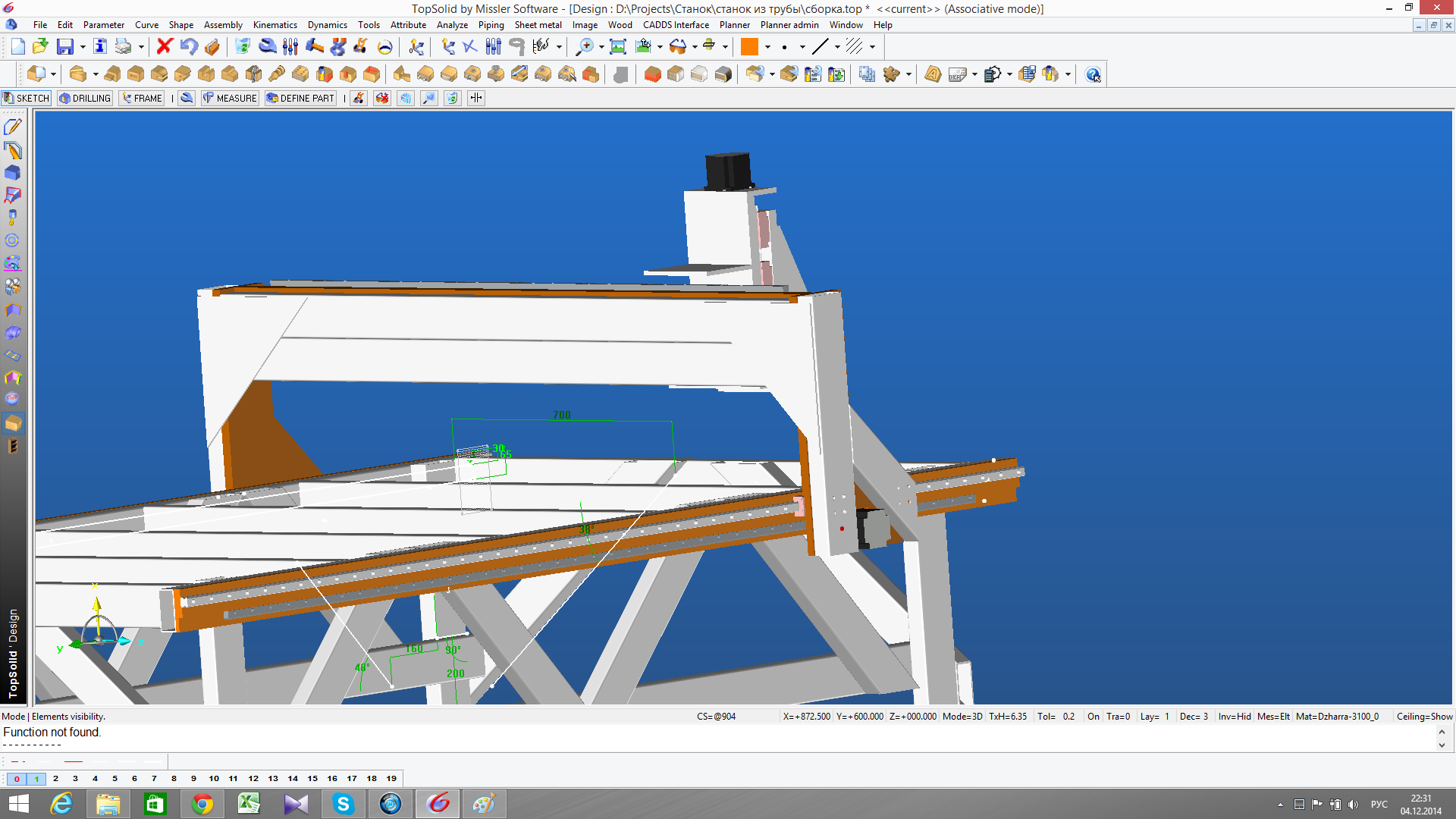Toggle layer 1 in the layer bar
Screen dimensions: 1456x819
[x=36, y=779]
